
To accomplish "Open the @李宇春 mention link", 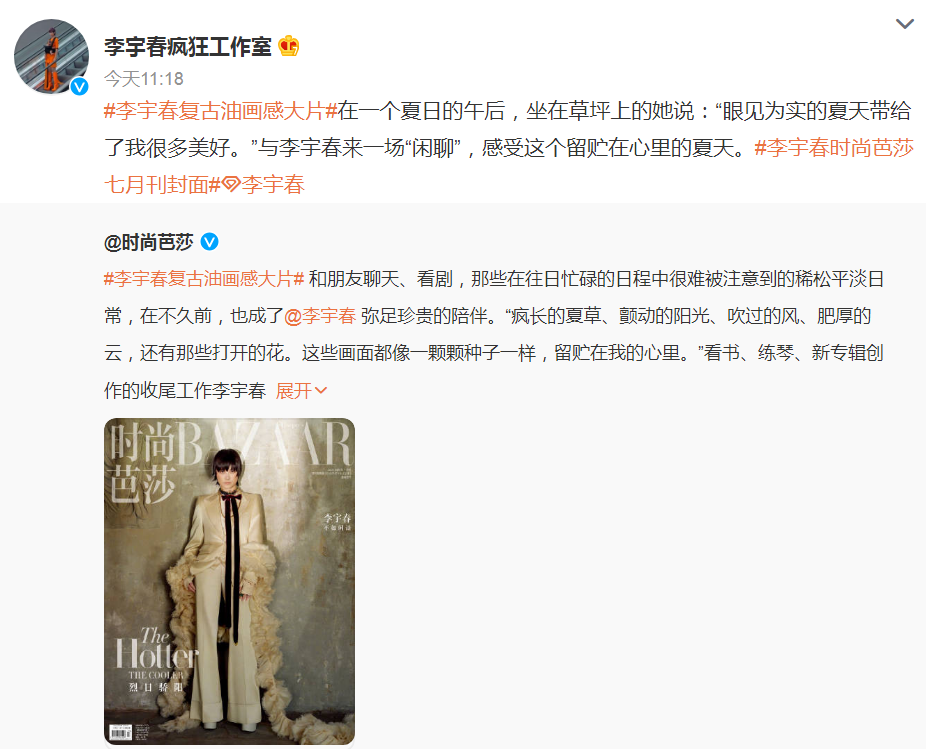I will pos(320,316).
